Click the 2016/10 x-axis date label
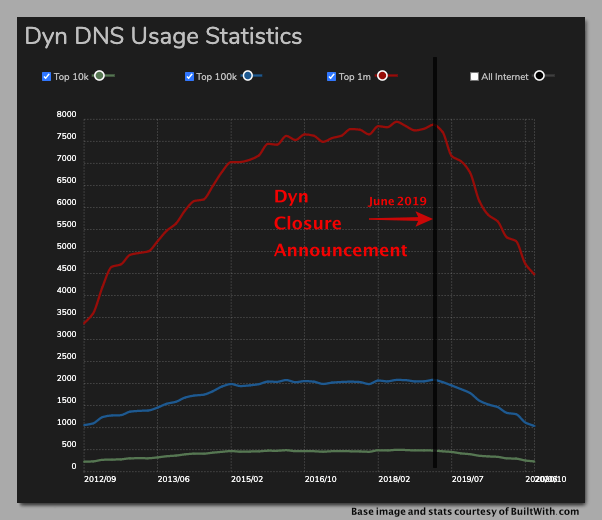The image size is (602, 520). tap(321, 479)
